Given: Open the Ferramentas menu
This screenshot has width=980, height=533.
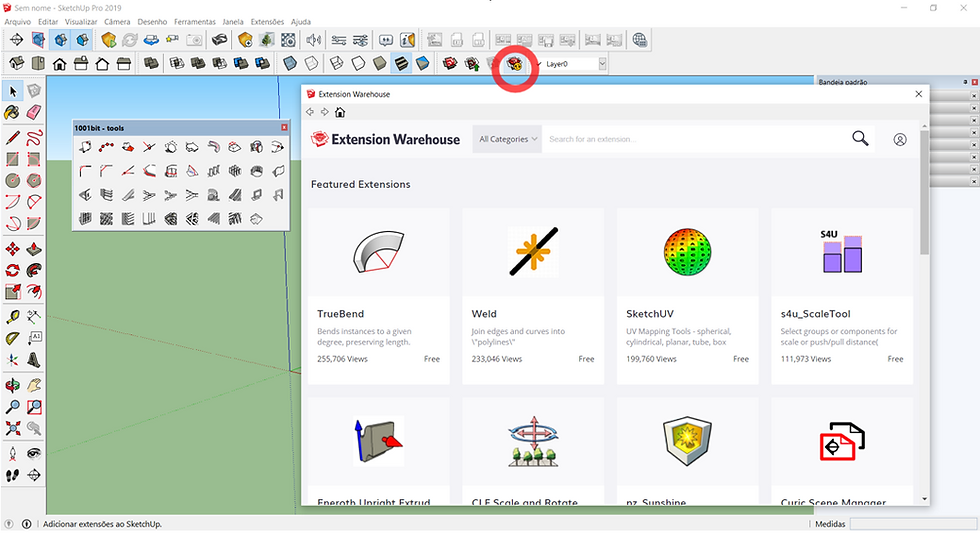Looking at the screenshot, I should [x=195, y=22].
